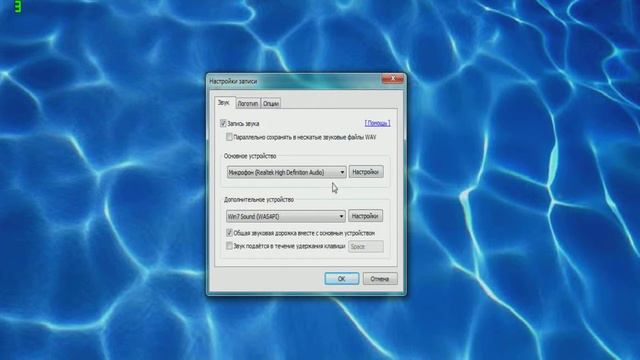Viewport: 640px width, 360px height.
Task: Open the Помощь help link
Action: pos(377,123)
